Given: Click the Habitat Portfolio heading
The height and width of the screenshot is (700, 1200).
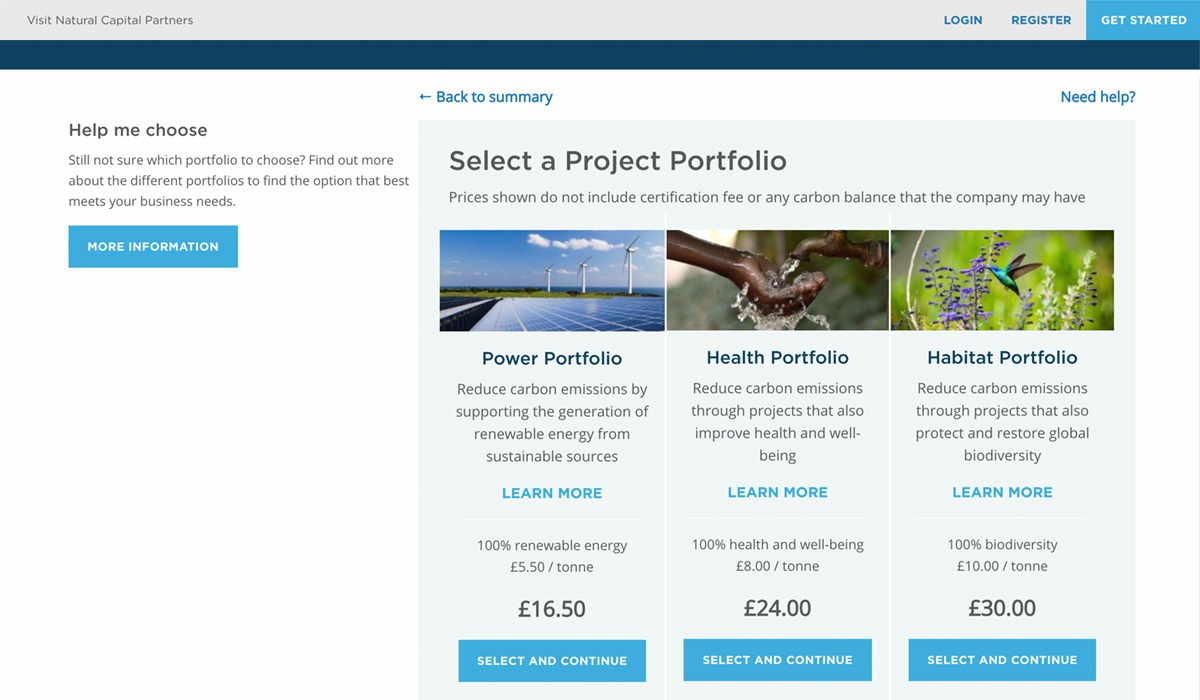Looking at the screenshot, I should pyautogui.click(x=1002, y=357).
